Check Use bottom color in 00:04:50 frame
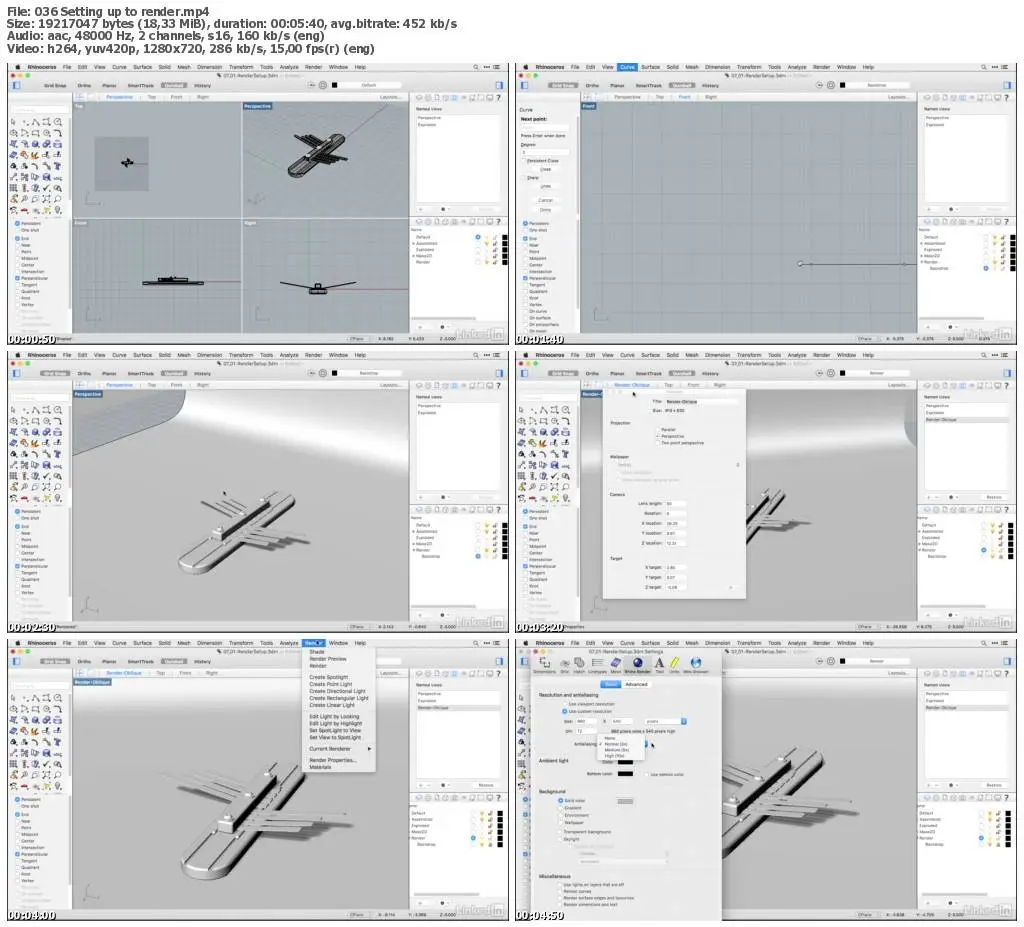Viewport: 1024px width, 927px height. point(647,775)
